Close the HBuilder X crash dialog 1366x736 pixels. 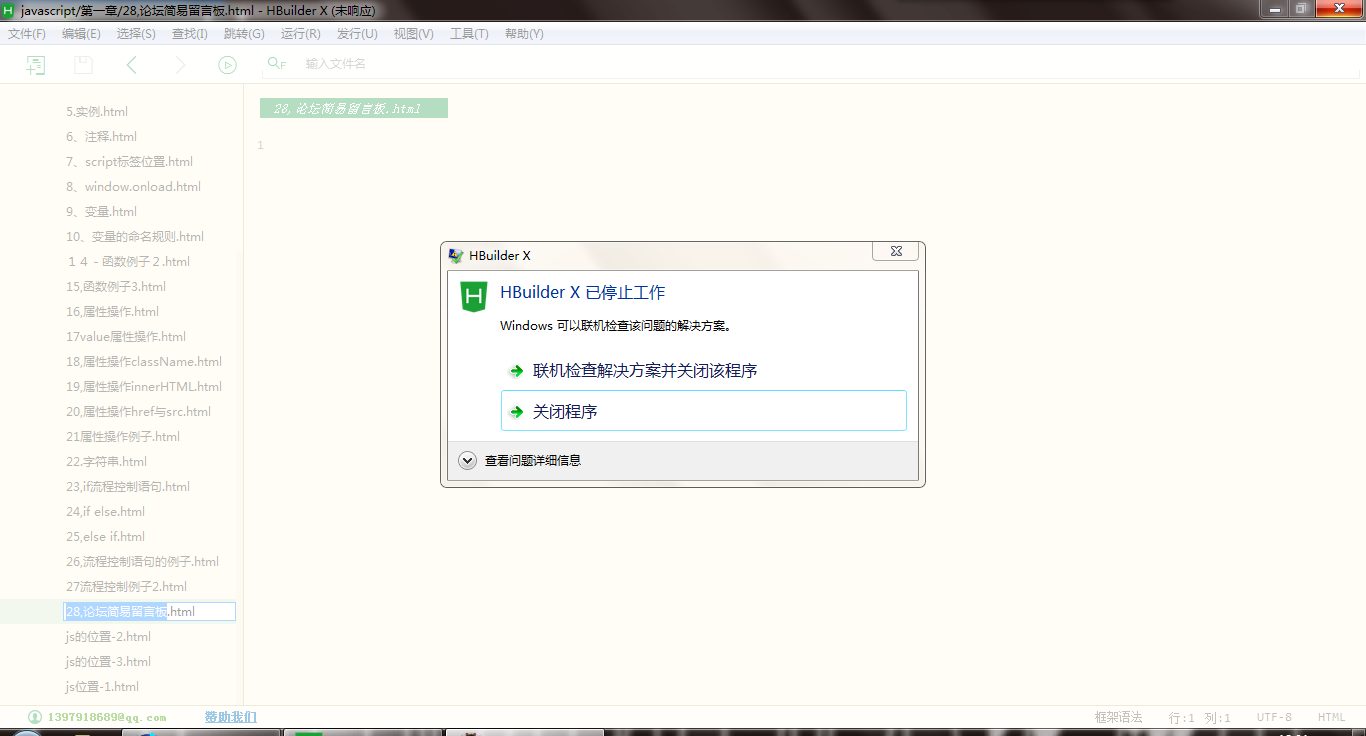895,251
